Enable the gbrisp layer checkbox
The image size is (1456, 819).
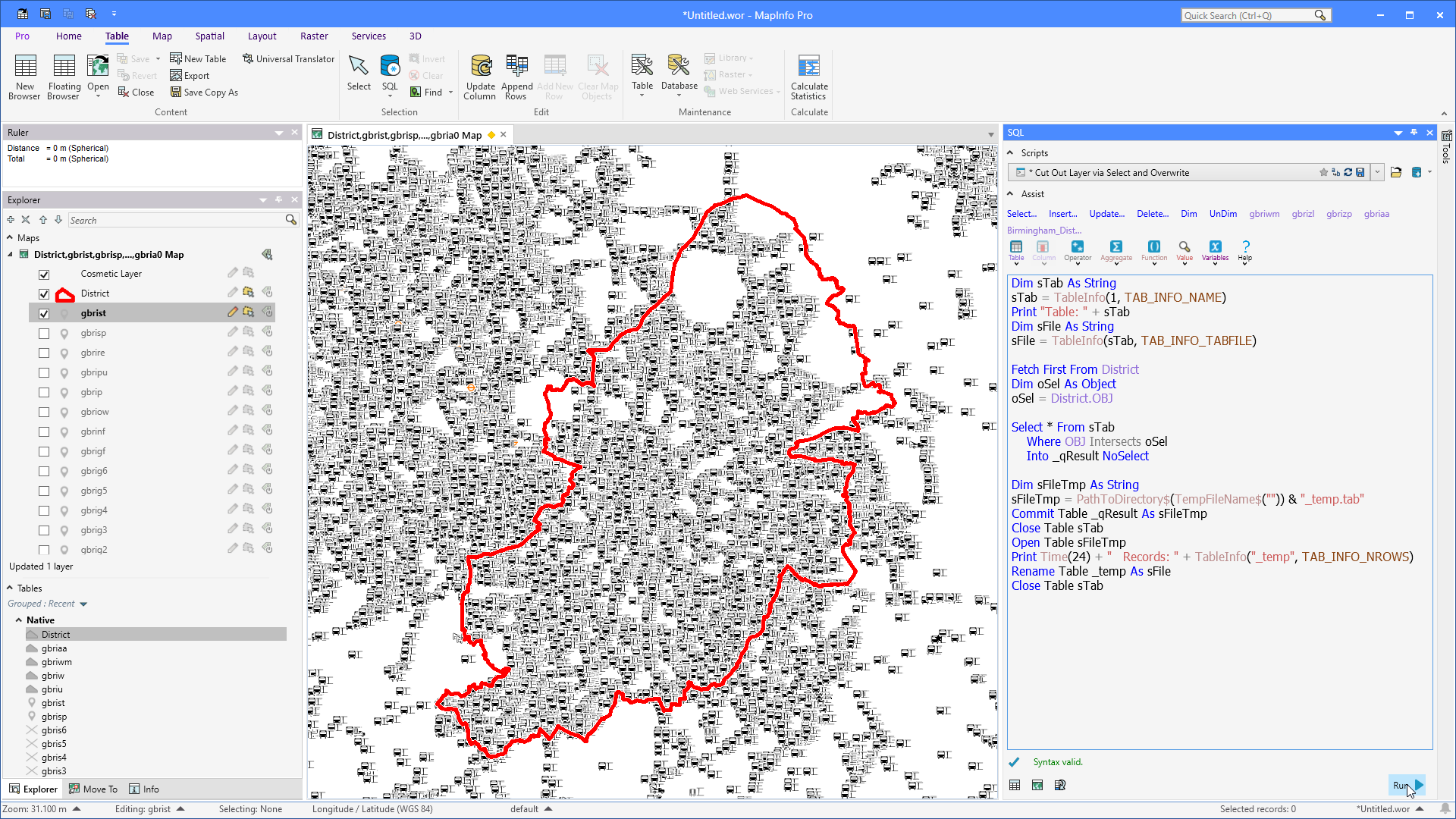[x=44, y=334]
